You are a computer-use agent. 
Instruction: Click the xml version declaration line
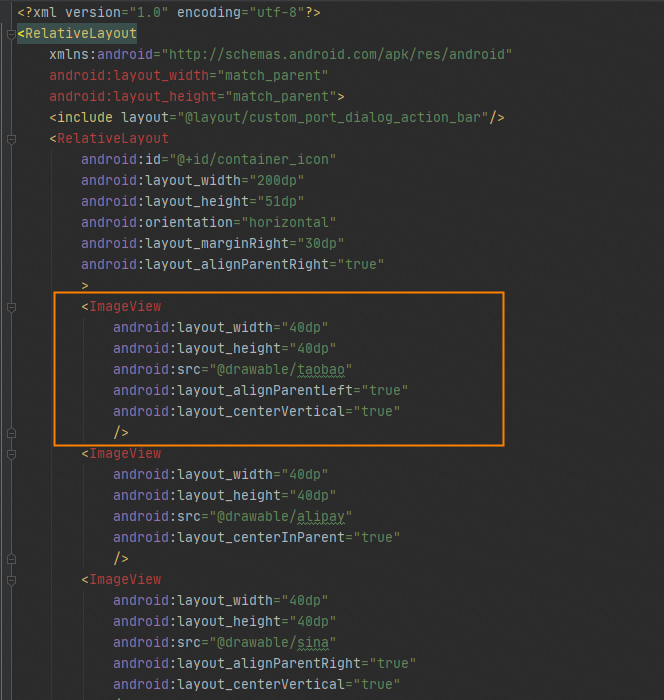[x=169, y=12]
